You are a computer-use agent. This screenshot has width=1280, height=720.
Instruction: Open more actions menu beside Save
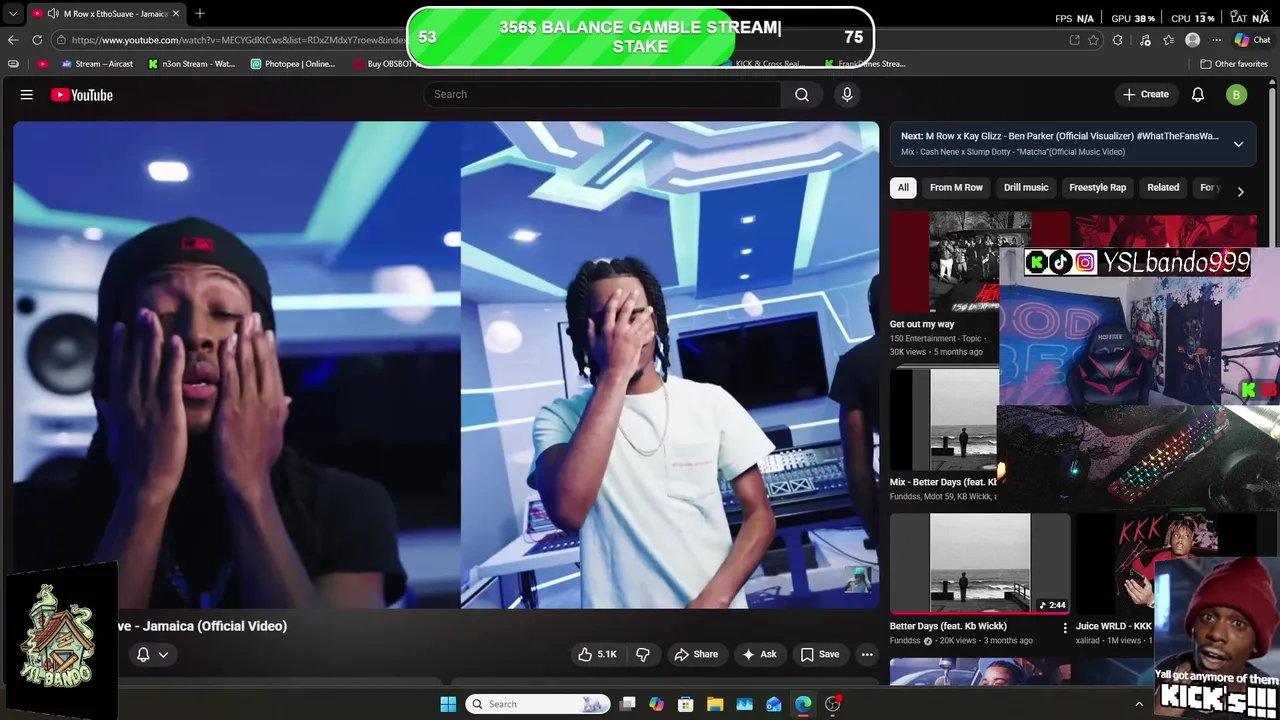pyautogui.click(x=867, y=654)
